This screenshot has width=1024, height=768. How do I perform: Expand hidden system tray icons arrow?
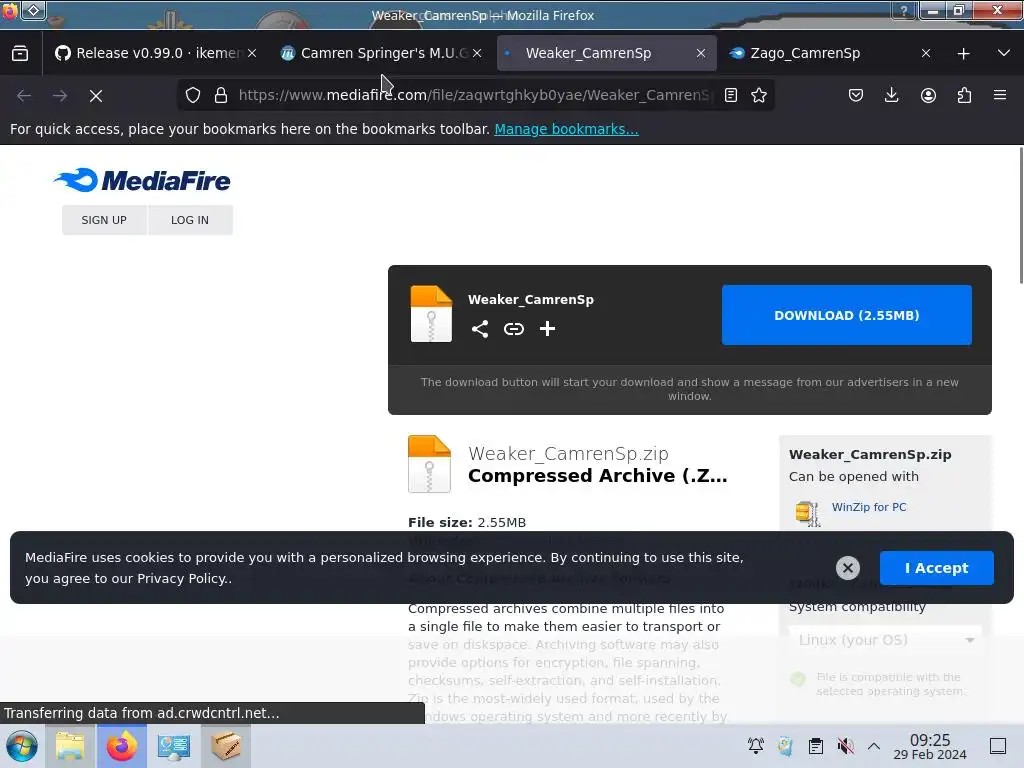pyautogui.click(x=874, y=746)
